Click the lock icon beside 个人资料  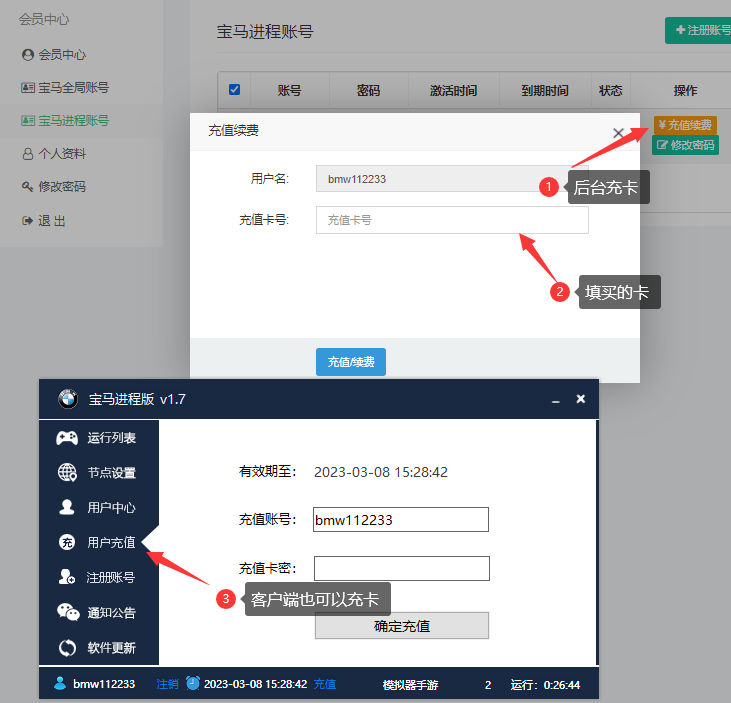[x=28, y=154]
